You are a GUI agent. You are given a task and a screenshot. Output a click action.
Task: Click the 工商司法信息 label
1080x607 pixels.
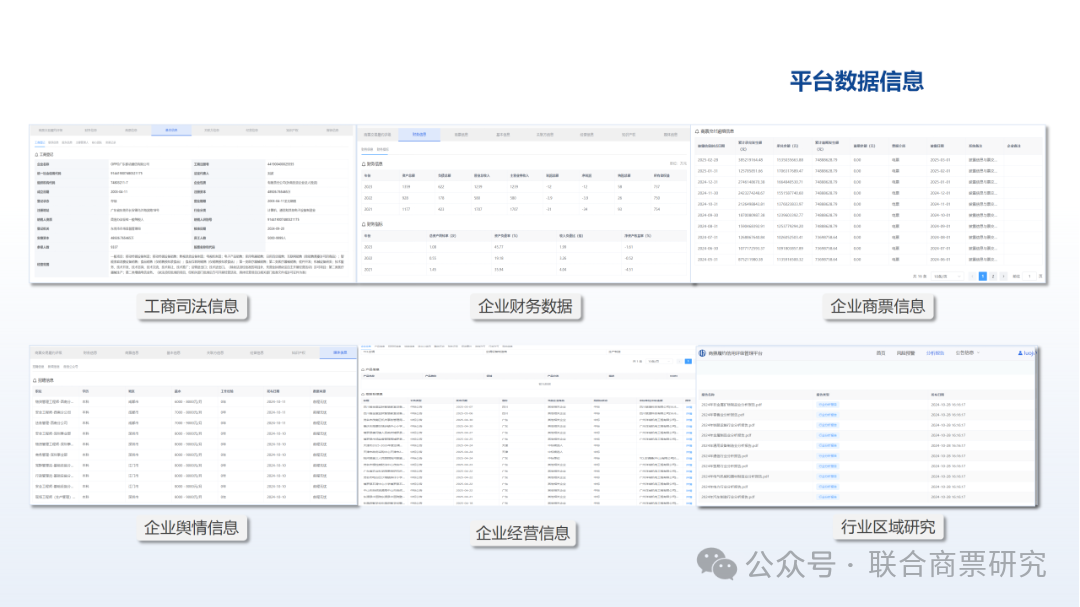coord(192,306)
